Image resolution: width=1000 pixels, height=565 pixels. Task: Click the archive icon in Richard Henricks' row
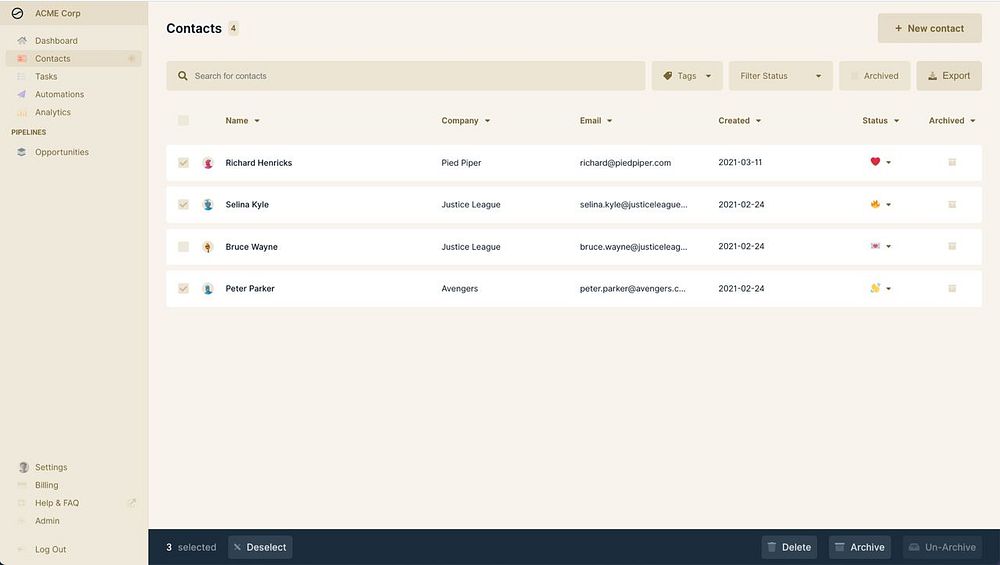point(952,162)
